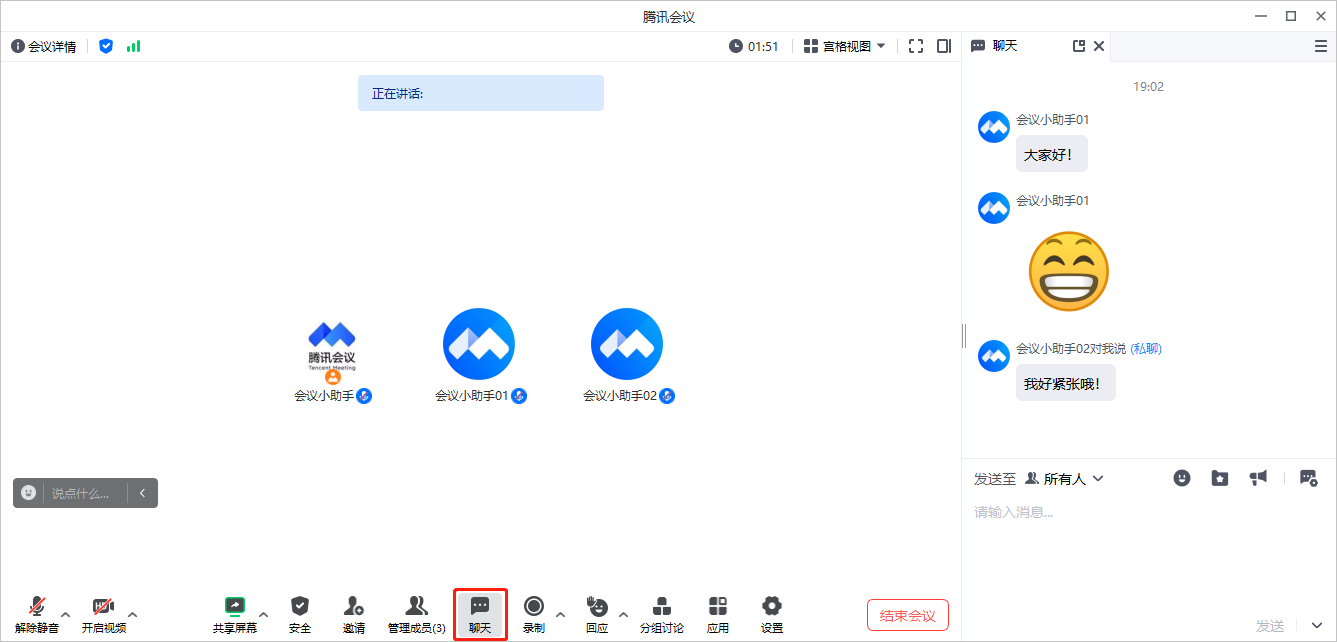Open manage members (管理成员)
1337x642 pixels.
pos(417,615)
